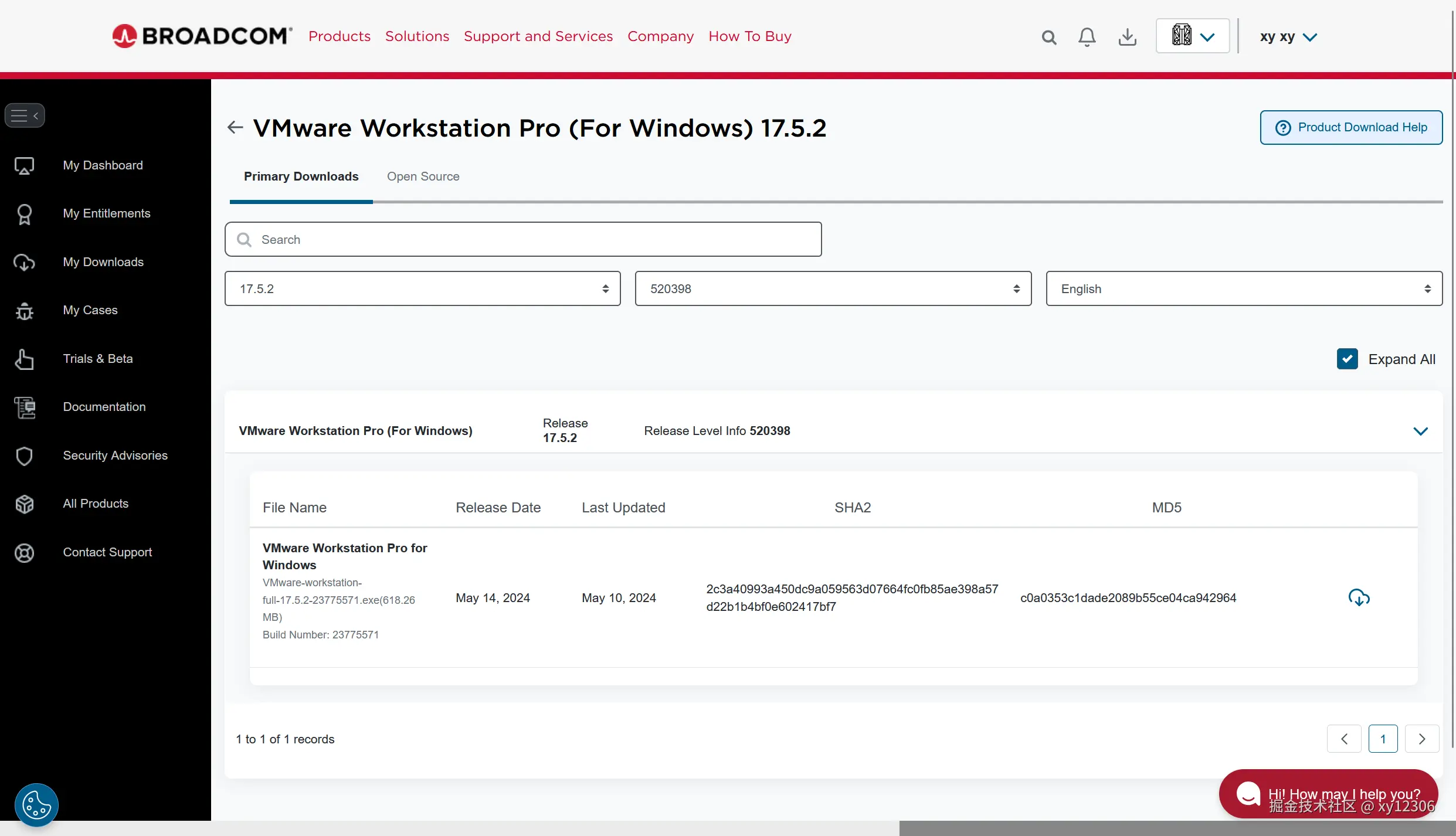Click in the Search input field

523,239
